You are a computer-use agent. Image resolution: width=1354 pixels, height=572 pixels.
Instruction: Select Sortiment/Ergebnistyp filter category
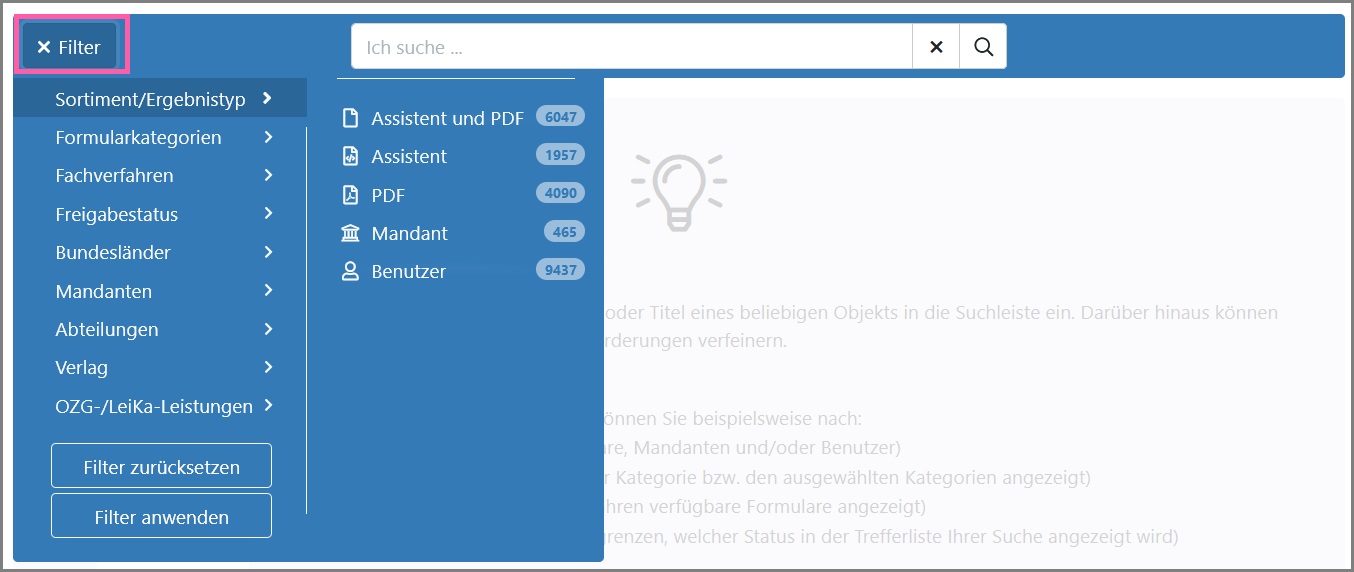click(160, 98)
